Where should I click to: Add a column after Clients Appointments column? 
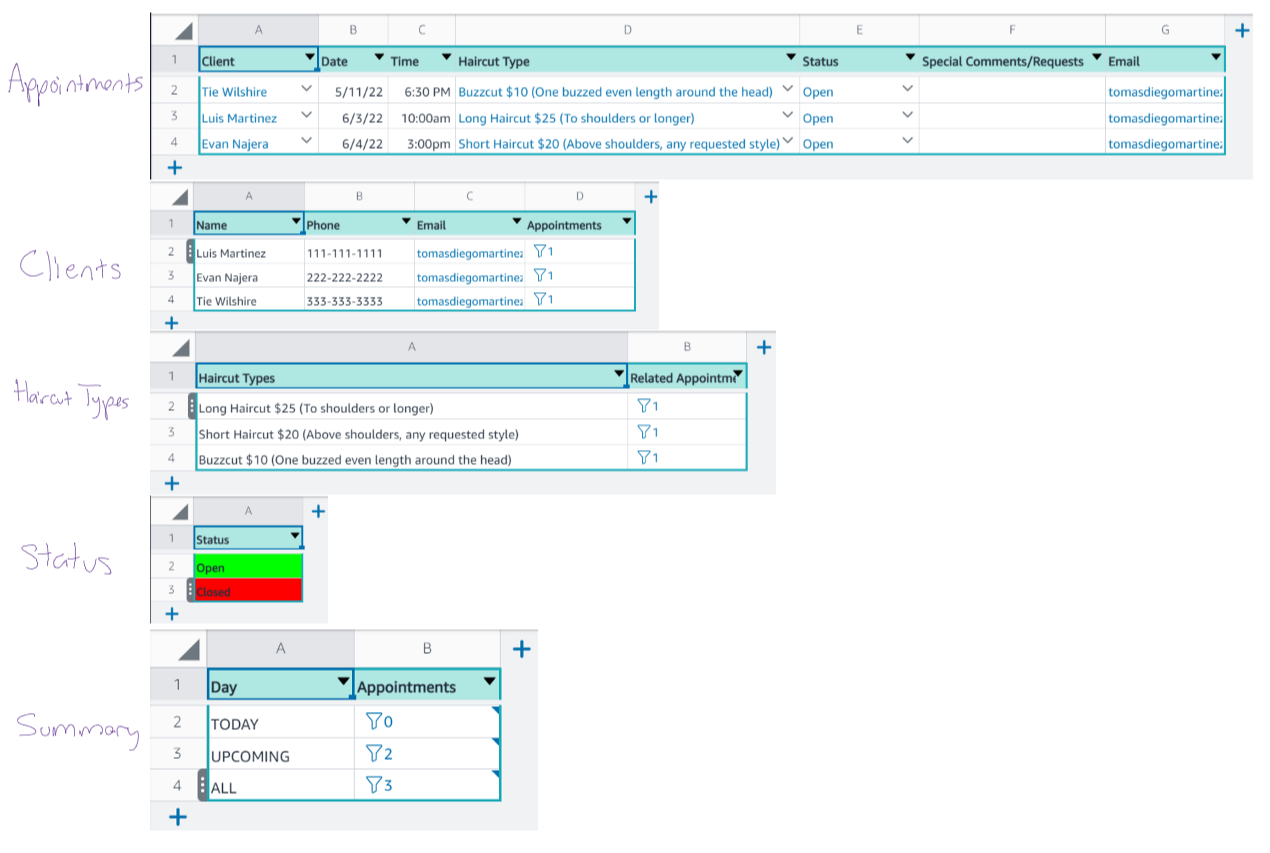(x=650, y=197)
